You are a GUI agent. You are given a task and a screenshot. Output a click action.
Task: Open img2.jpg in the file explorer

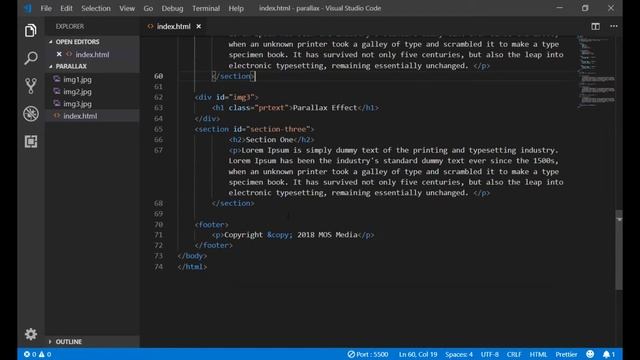tap(77, 92)
